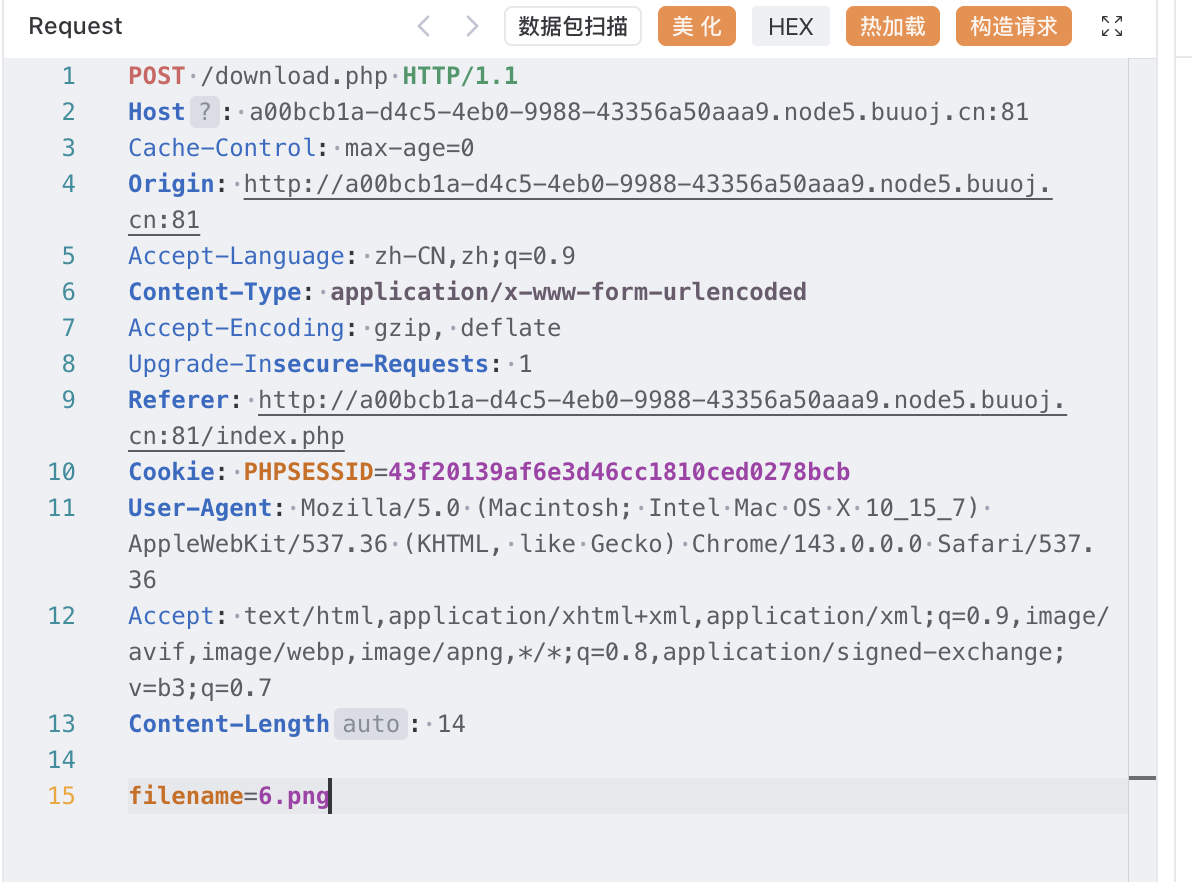Click the HTTP/1.1 protocol text
The image size is (1192, 882).
(x=460, y=76)
